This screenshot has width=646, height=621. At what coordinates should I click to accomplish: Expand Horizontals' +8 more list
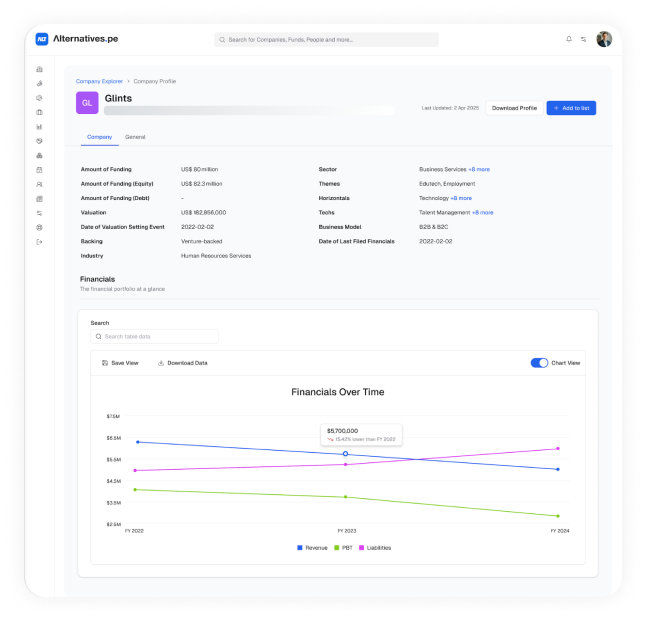click(x=461, y=198)
